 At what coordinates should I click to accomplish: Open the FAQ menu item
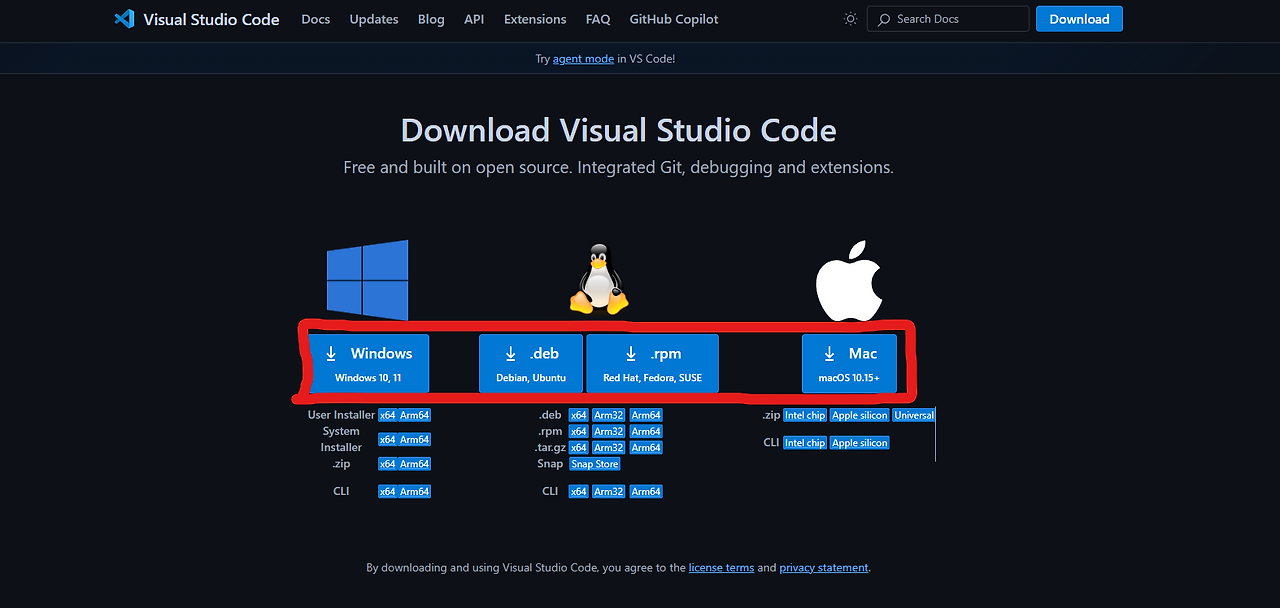pos(598,19)
